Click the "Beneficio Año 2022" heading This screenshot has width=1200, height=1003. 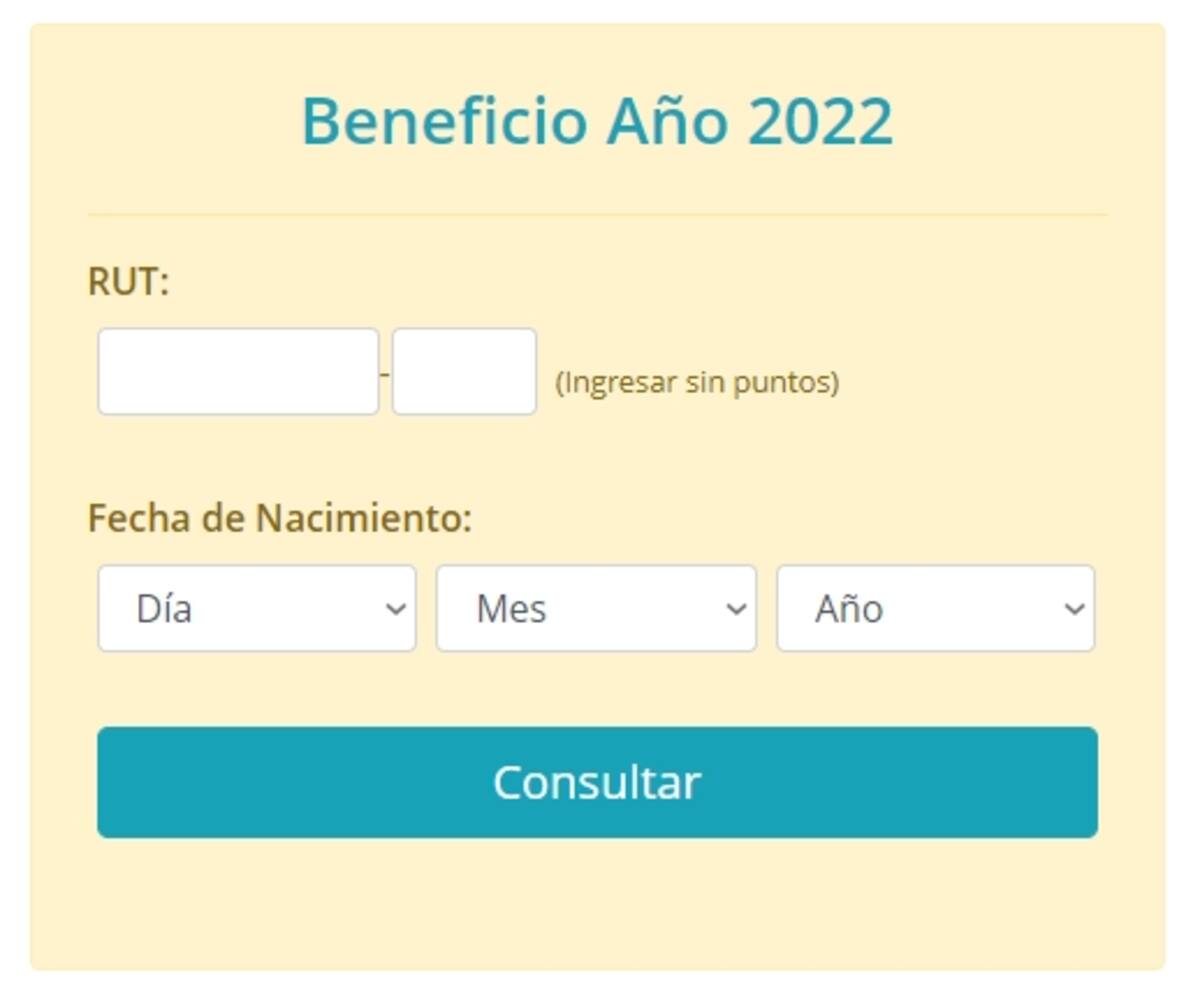597,122
